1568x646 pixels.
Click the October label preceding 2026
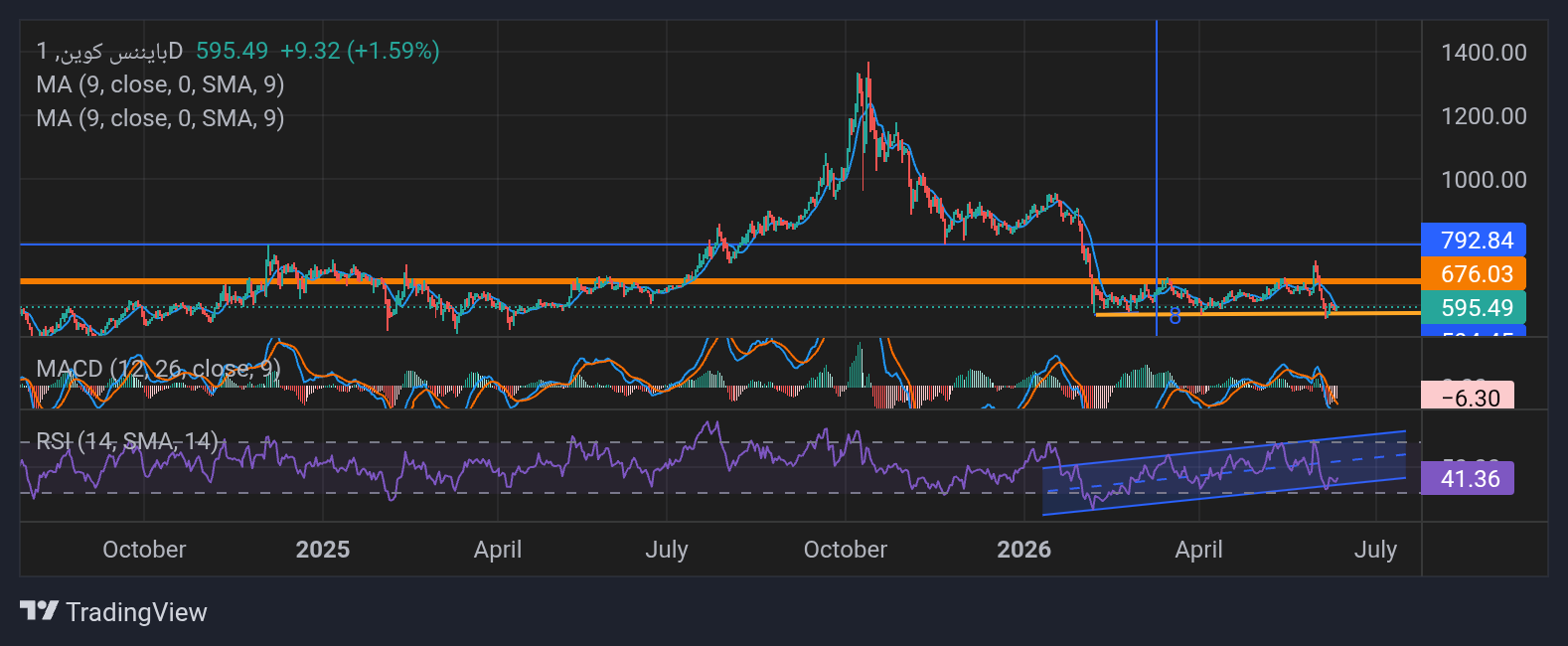tap(846, 550)
